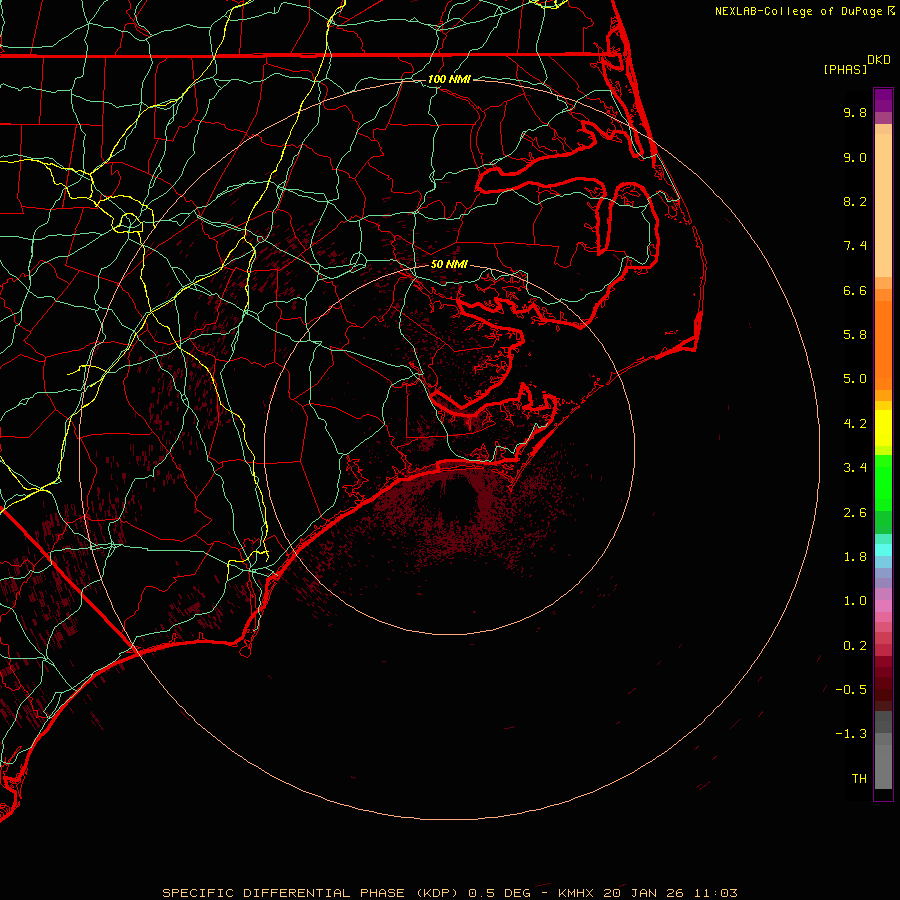Image resolution: width=900 pixels, height=900 pixels.
Task: Click the bright green color bar segment
Action: point(883,483)
